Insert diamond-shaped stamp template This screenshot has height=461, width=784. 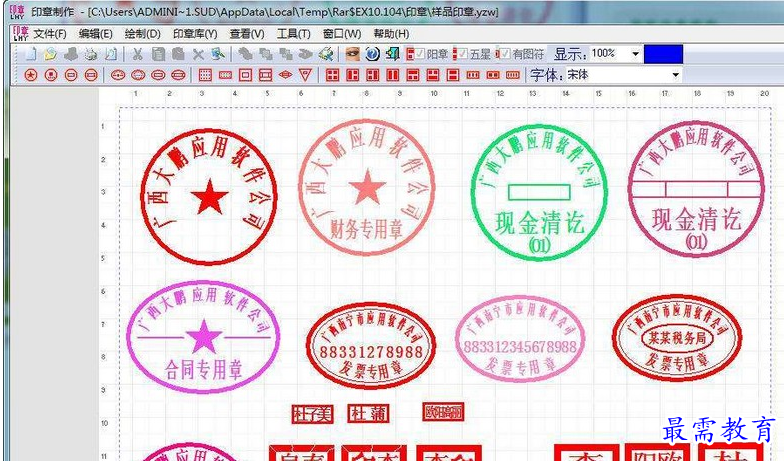[x=286, y=75]
